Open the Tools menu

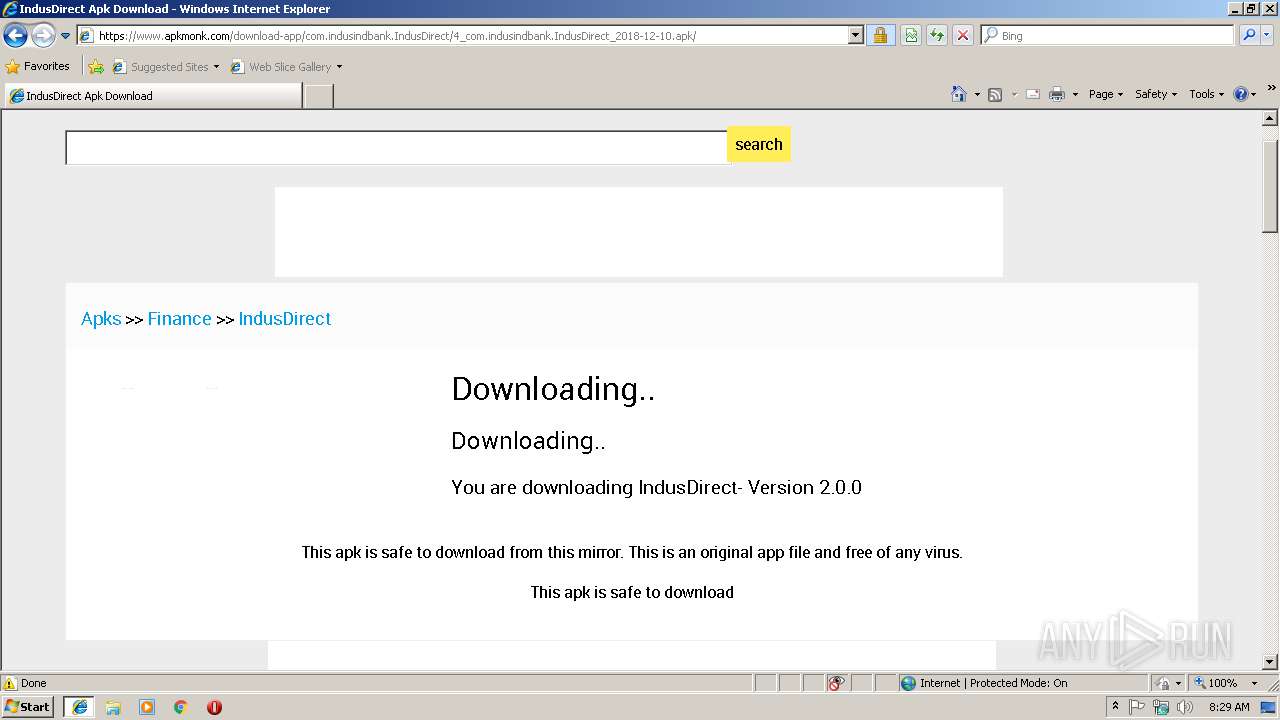click(1206, 94)
